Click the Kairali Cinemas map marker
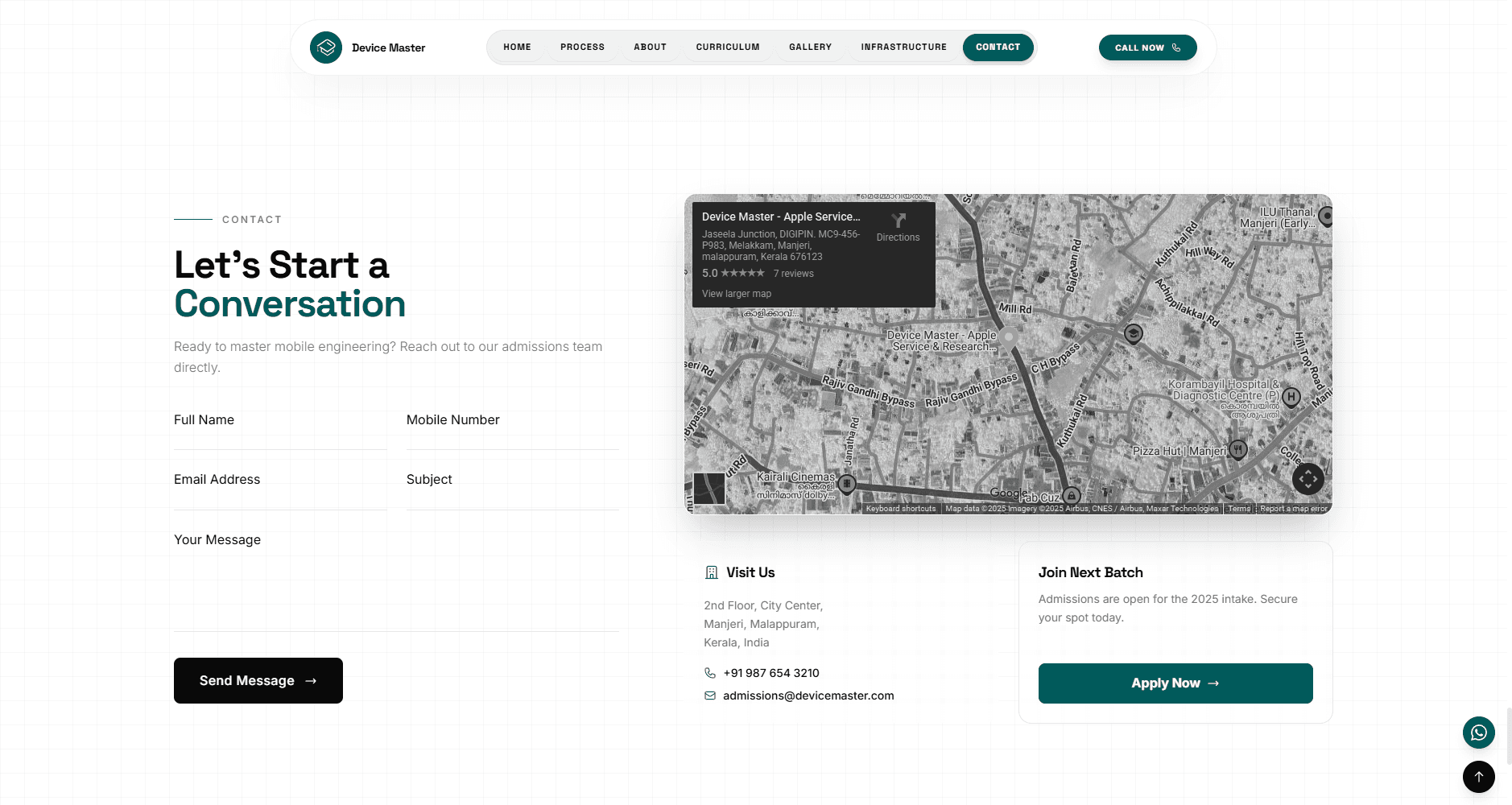The image size is (1512, 805). click(x=846, y=484)
